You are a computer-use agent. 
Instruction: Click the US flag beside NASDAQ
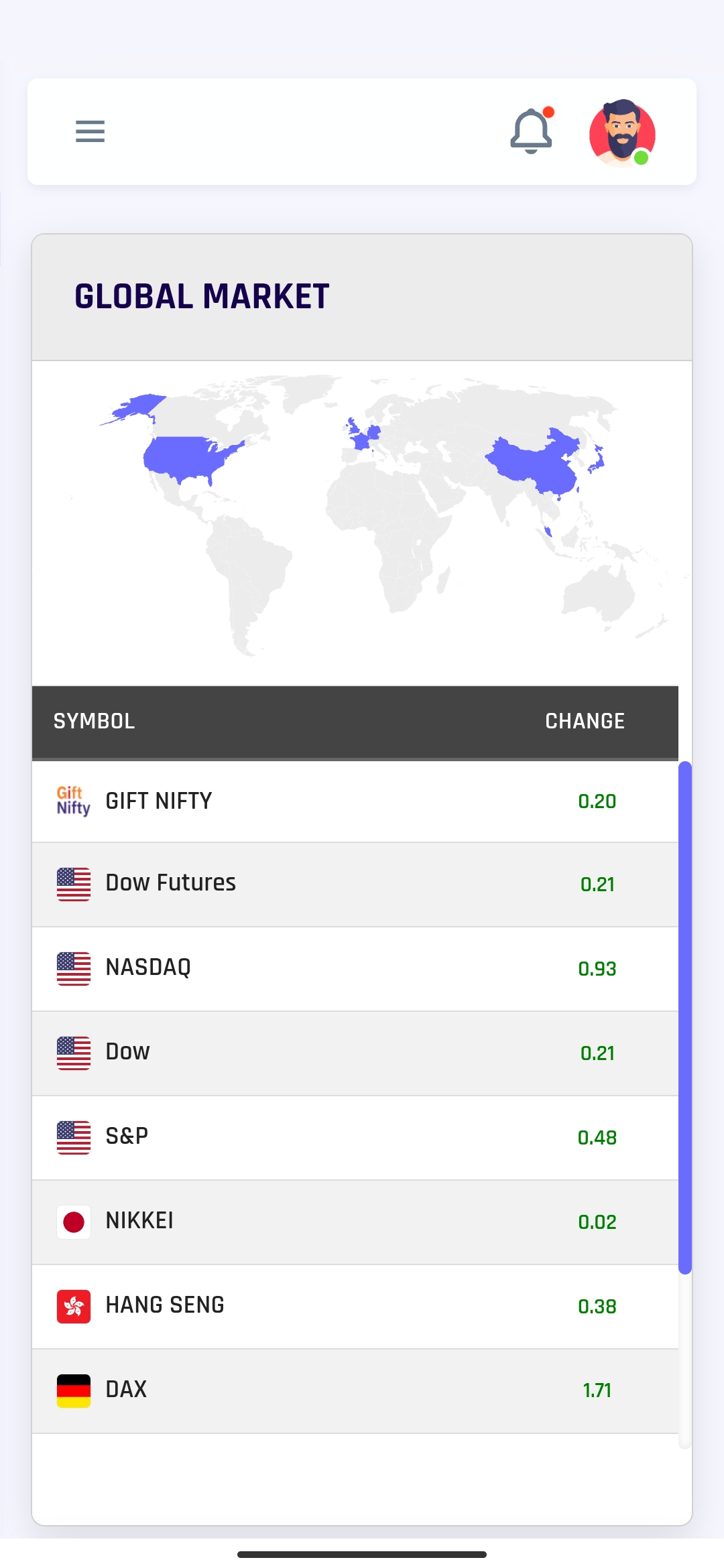[74, 968]
